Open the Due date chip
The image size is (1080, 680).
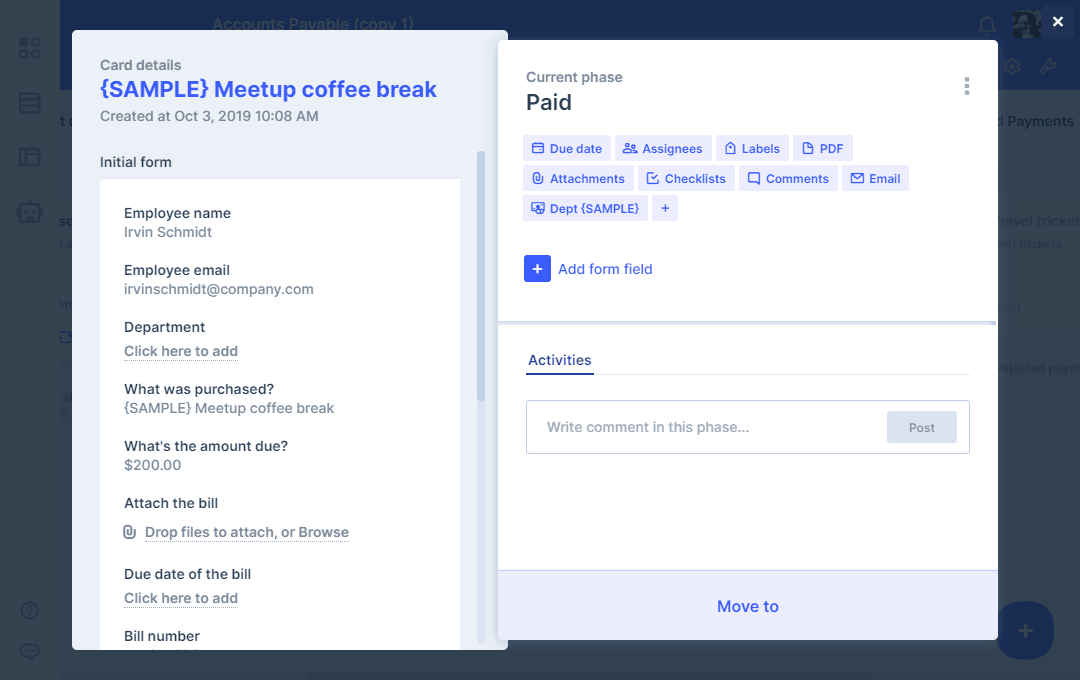pos(566,148)
